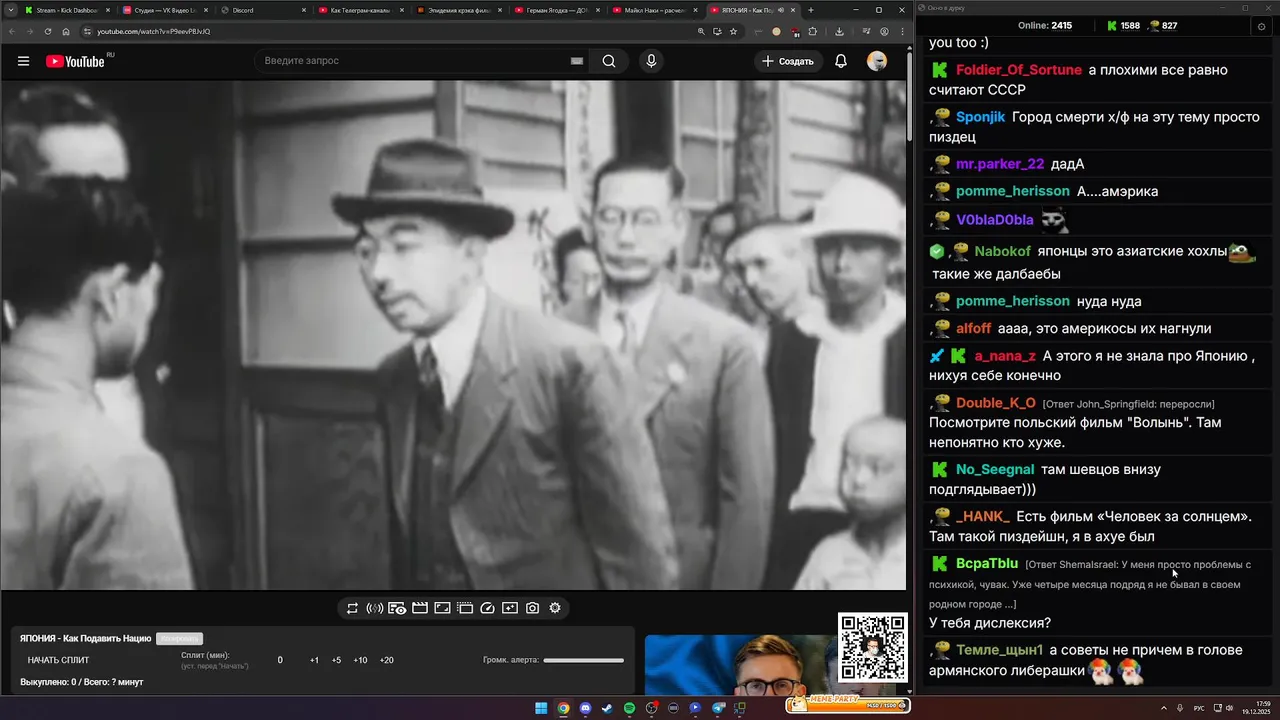Image resolution: width=1280 pixels, height=720 pixels.
Task: Add +10 minutes to split
Action: coord(360,660)
